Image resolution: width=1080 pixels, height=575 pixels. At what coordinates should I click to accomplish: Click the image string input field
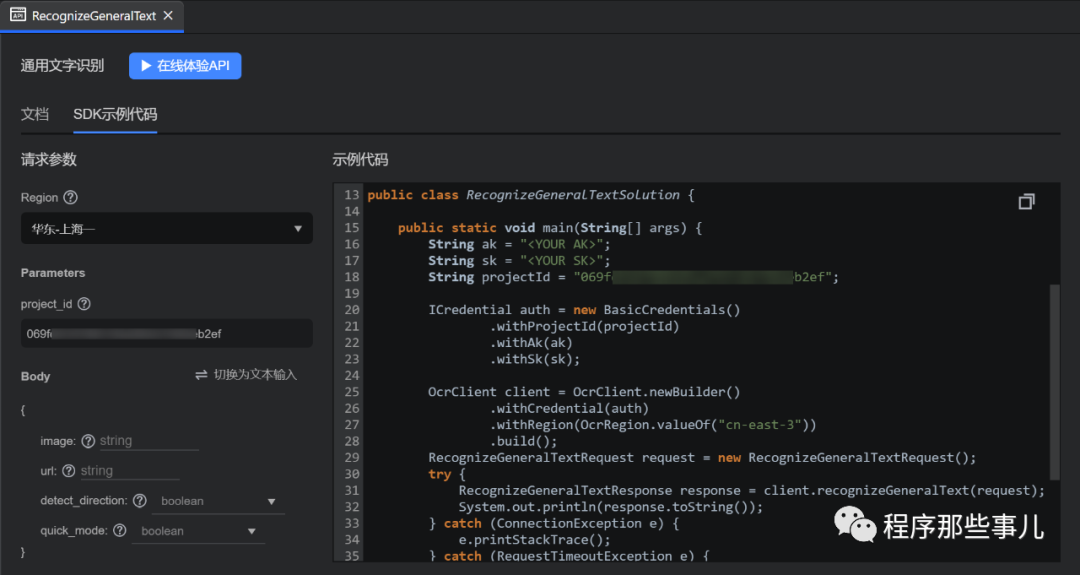[x=149, y=441]
